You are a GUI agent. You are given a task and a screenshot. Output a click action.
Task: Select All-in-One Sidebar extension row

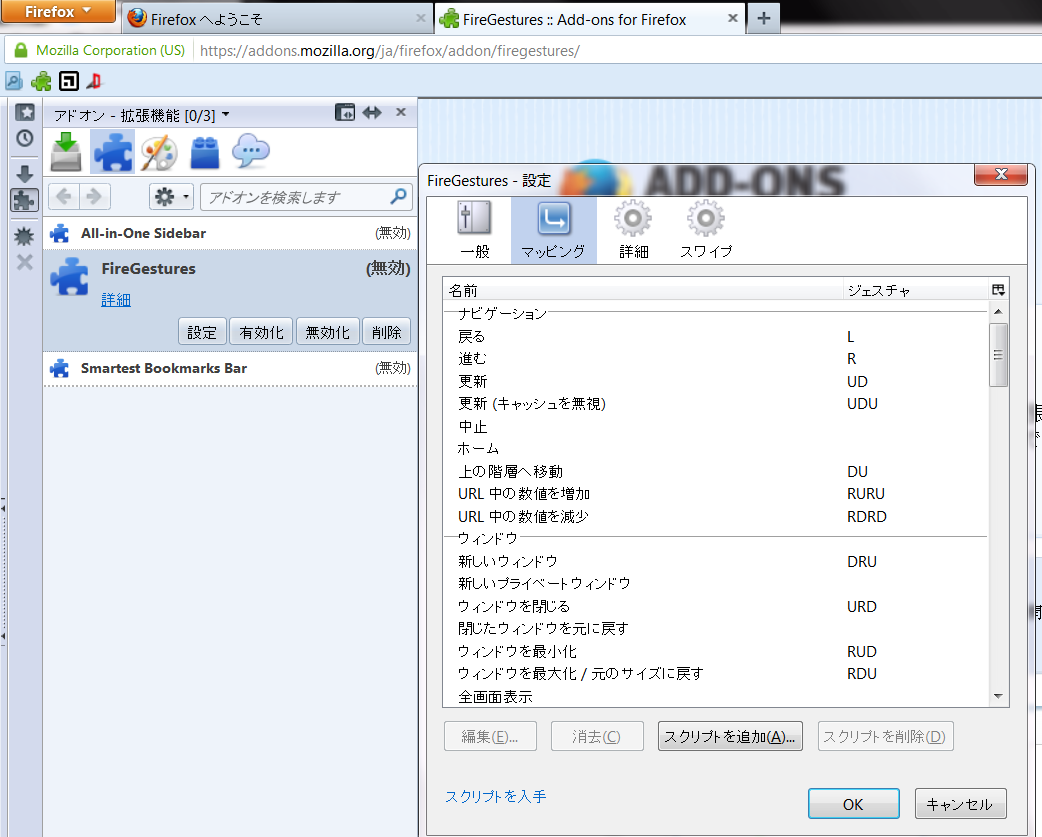230,233
